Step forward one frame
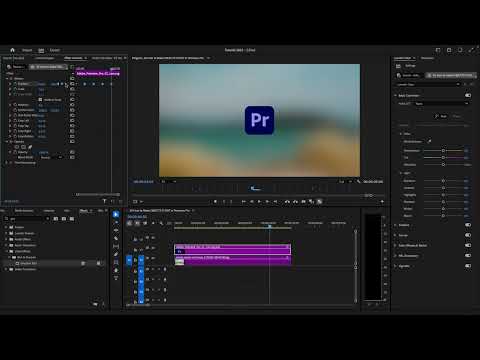 (267, 202)
